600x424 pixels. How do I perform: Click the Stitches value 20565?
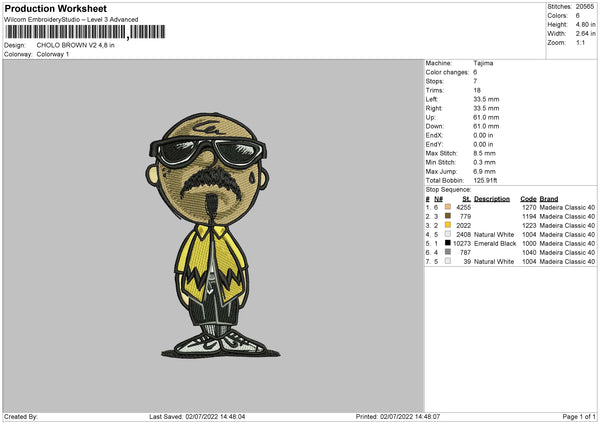pyautogui.click(x=585, y=7)
